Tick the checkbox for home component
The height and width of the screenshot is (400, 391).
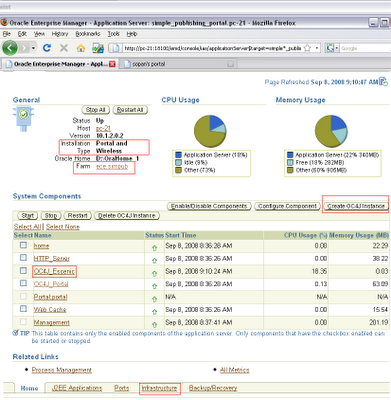(x=23, y=245)
